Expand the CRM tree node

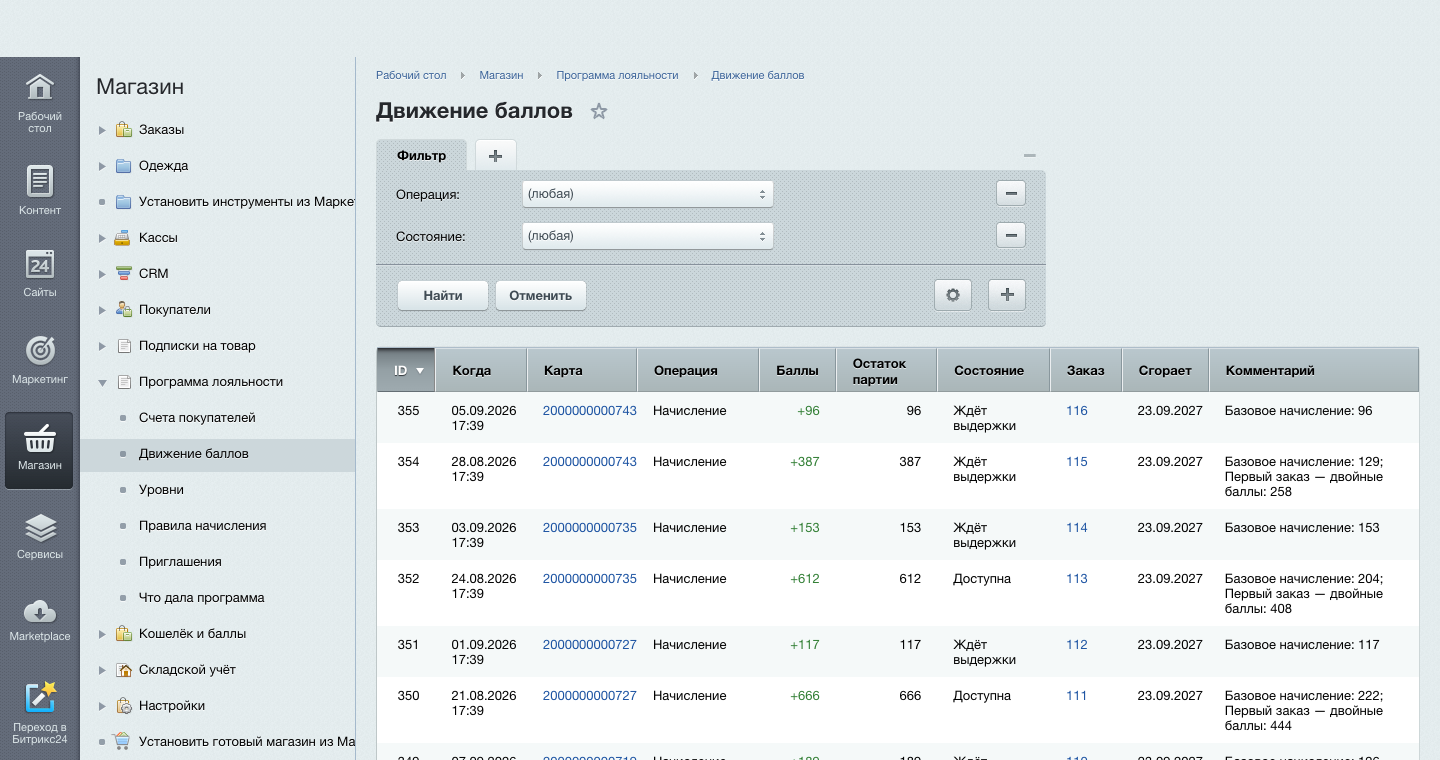point(102,274)
